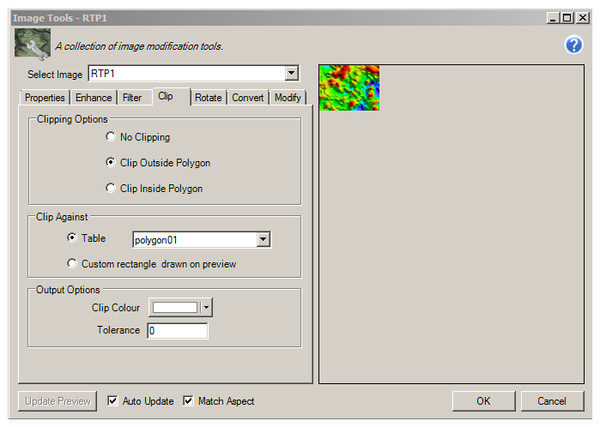The image size is (600, 427).
Task: Switch to the Modify tab
Action: pos(288,98)
